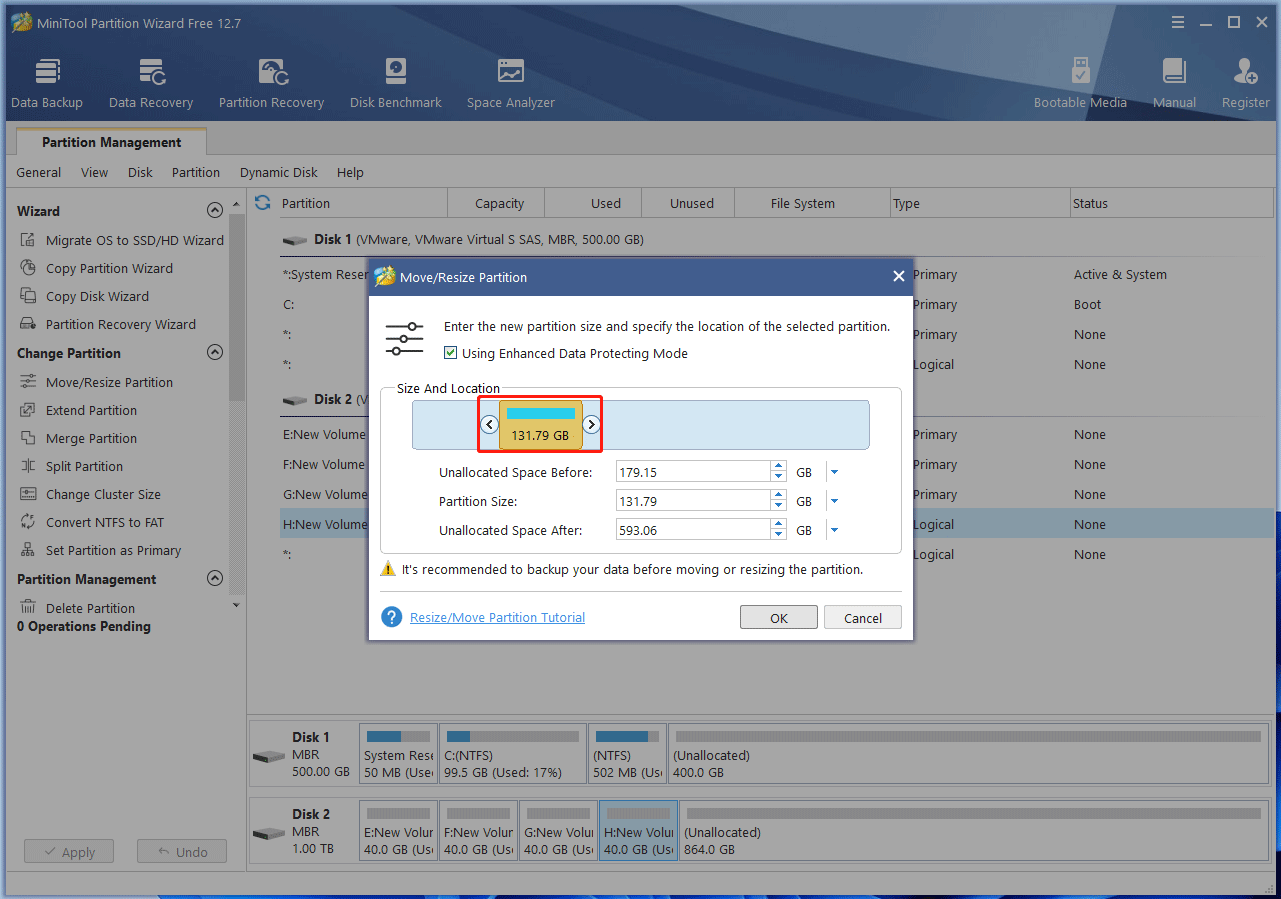The height and width of the screenshot is (899, 1281).
Task: Open the Dynamic Disk menu
Action: click(279, 172)
